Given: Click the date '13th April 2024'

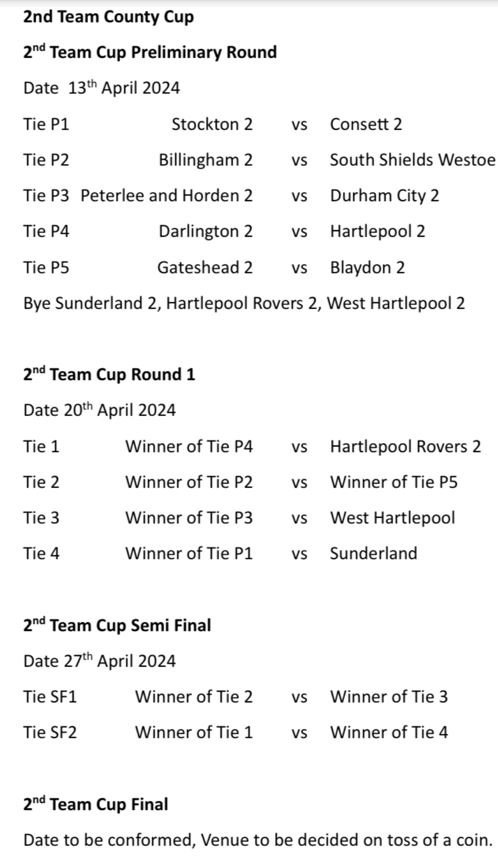Looking at the screenshot, I should click(x=124, y=88).
